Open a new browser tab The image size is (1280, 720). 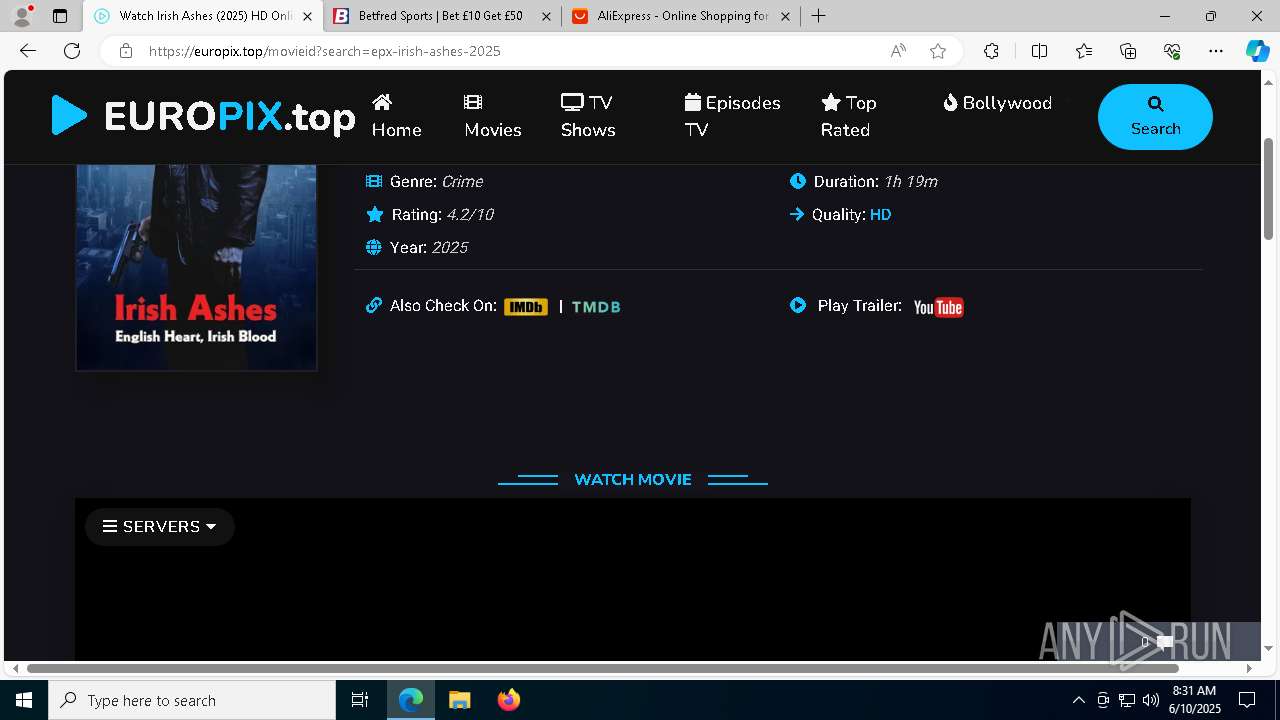point(818,16)
